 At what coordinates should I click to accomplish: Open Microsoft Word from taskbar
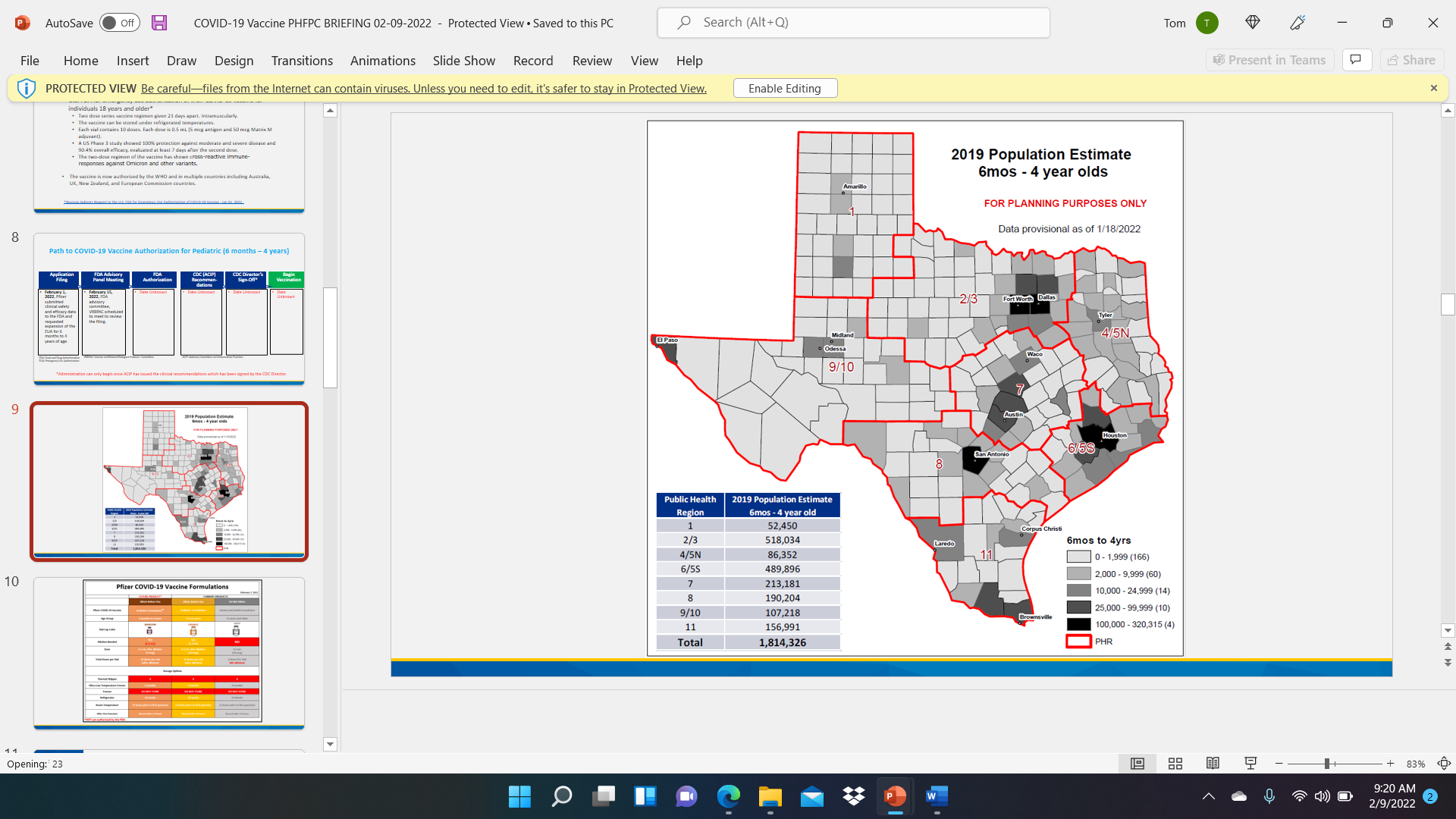tap(937, 796)
